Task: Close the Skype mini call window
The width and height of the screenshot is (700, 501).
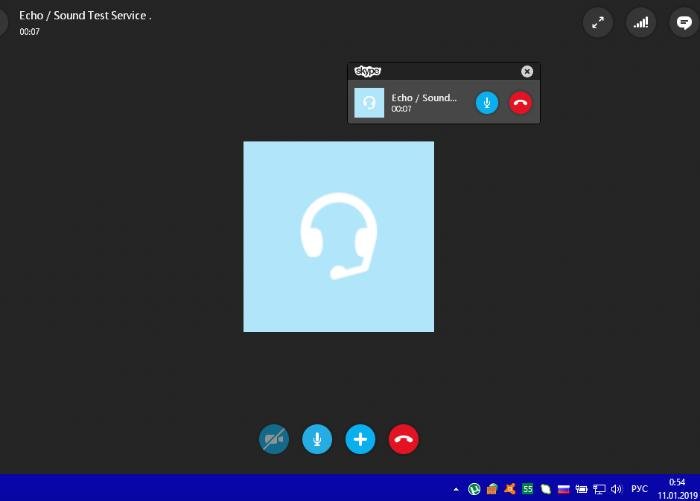Action: pyautogui.click(x=527, y=71)
